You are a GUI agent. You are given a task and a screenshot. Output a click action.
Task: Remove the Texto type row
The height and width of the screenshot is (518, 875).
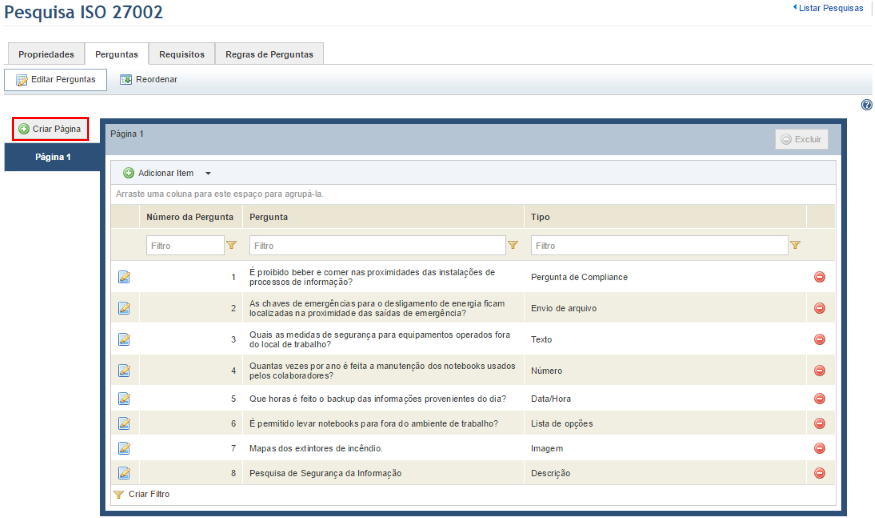pos(819,339)
